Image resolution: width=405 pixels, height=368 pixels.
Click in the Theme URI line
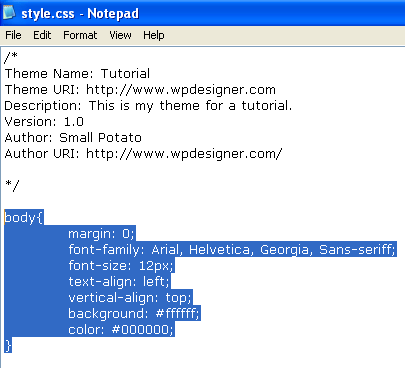tap(140, 90)
